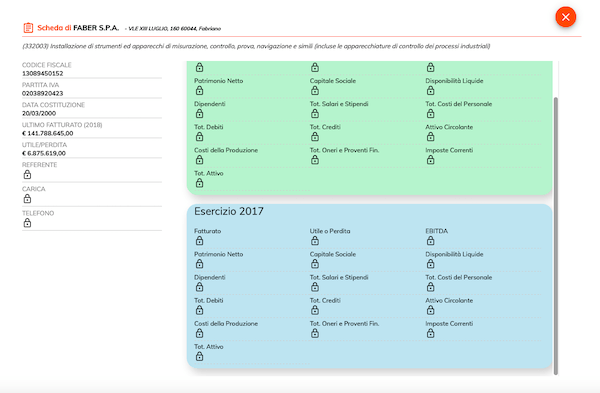Unlock EBITDA for Esercizio 2017
This screenshot has width=600, height=393.
(x=430, y=241)
